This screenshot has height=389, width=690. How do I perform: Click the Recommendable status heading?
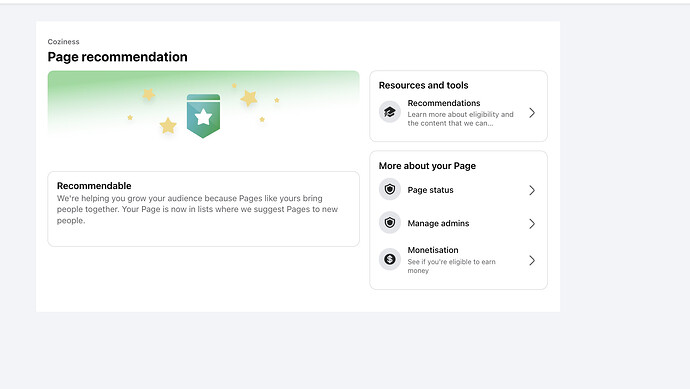(x=94, y=186)
